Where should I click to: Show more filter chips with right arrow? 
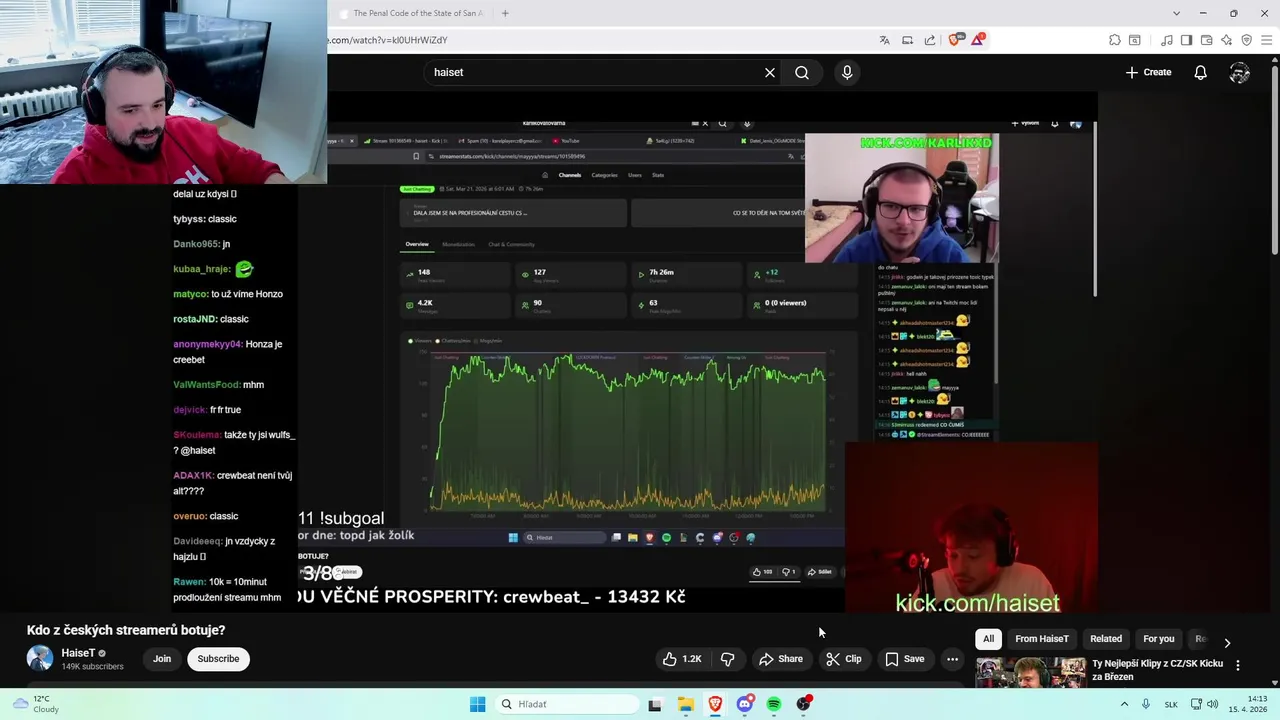pyautogui.click(x=1227, y=642)
